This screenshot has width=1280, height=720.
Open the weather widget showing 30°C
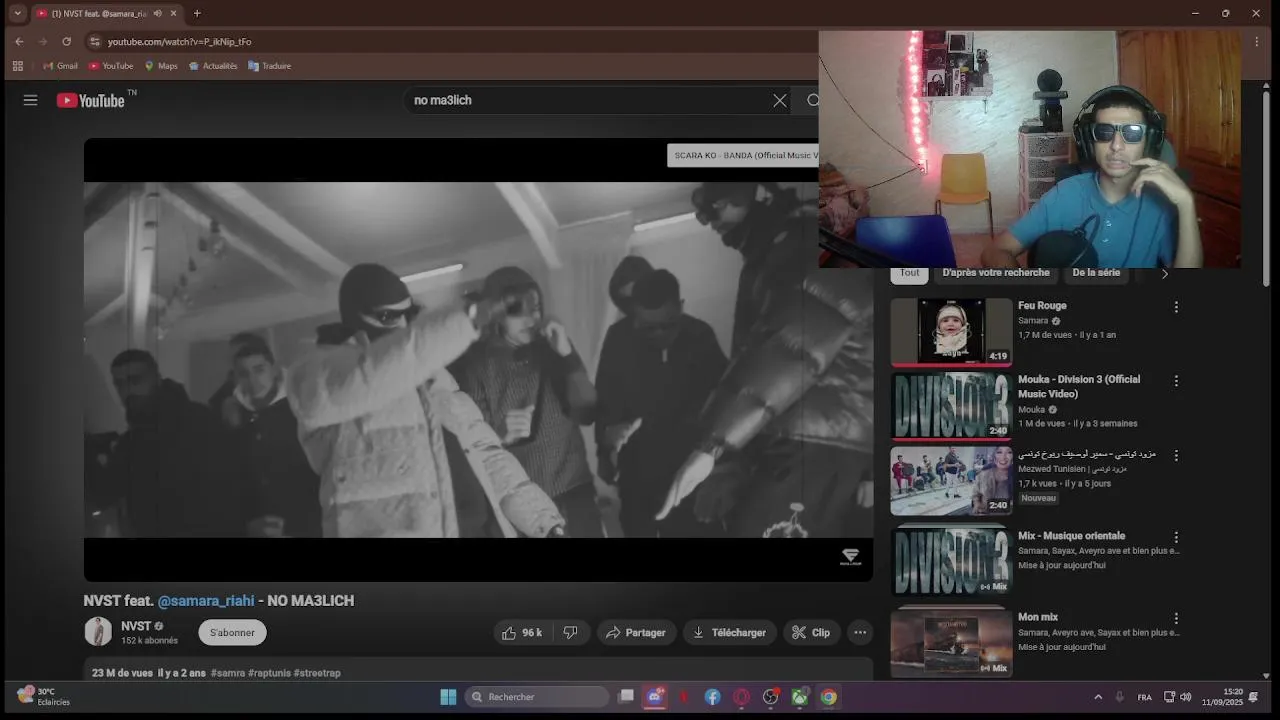coord(43,696)
